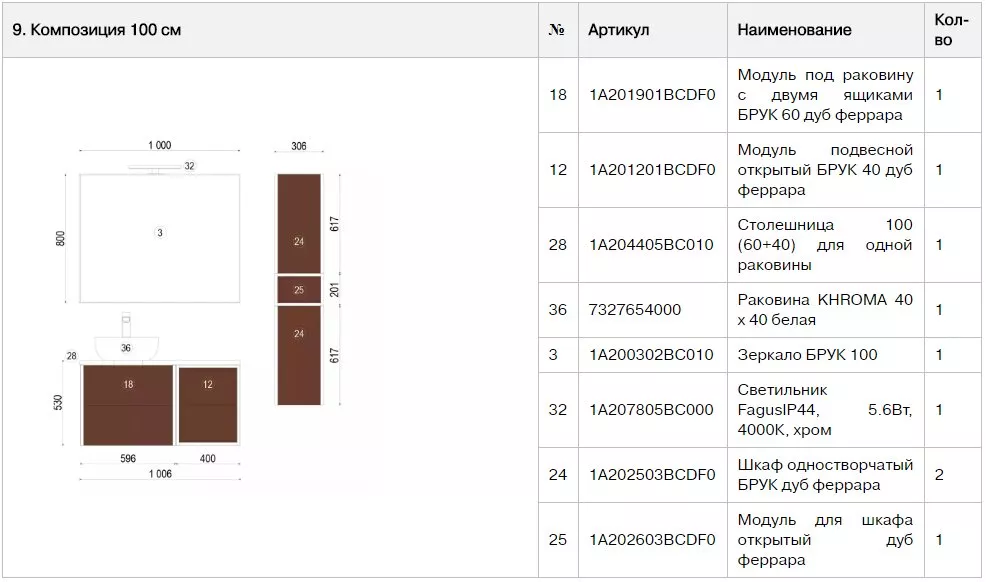
Task: Click the '530' cabinet height dimension
Action: (58, 403)
